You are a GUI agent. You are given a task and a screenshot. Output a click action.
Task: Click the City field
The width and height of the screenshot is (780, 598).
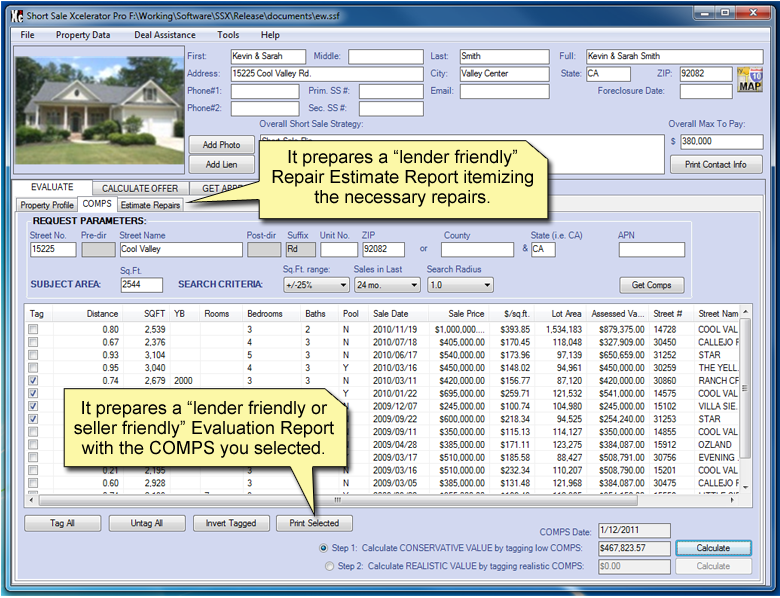click(x=504, y=74)
